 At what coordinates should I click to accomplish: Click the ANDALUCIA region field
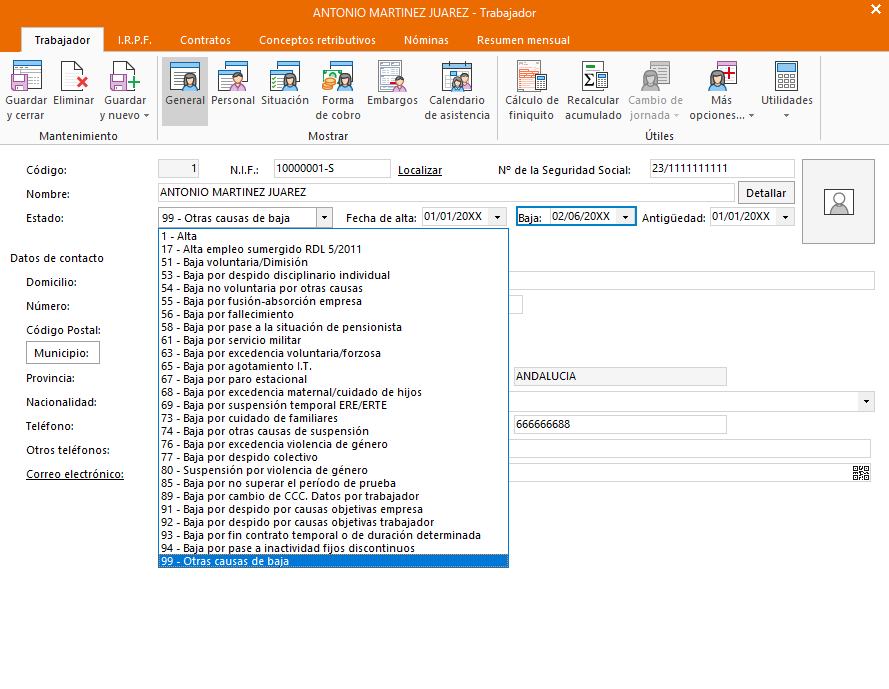click(x=620, y=377)
